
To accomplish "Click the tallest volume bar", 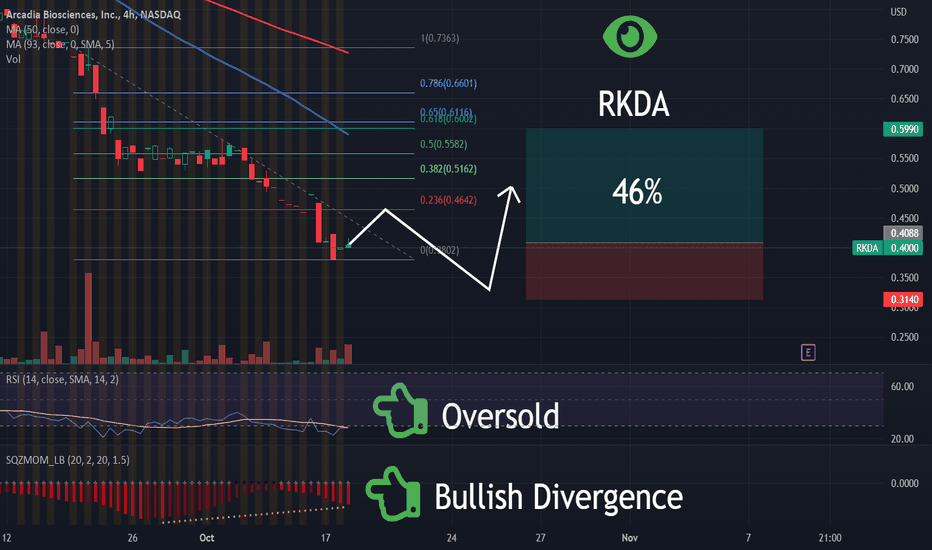I will [x=89, y=318].
